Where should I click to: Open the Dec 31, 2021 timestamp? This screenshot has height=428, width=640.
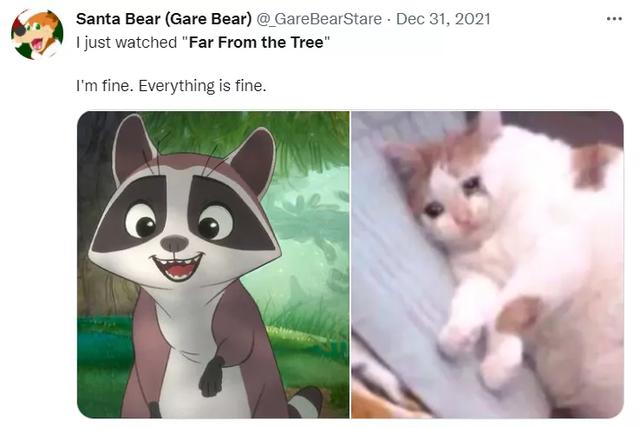point(443,19)
